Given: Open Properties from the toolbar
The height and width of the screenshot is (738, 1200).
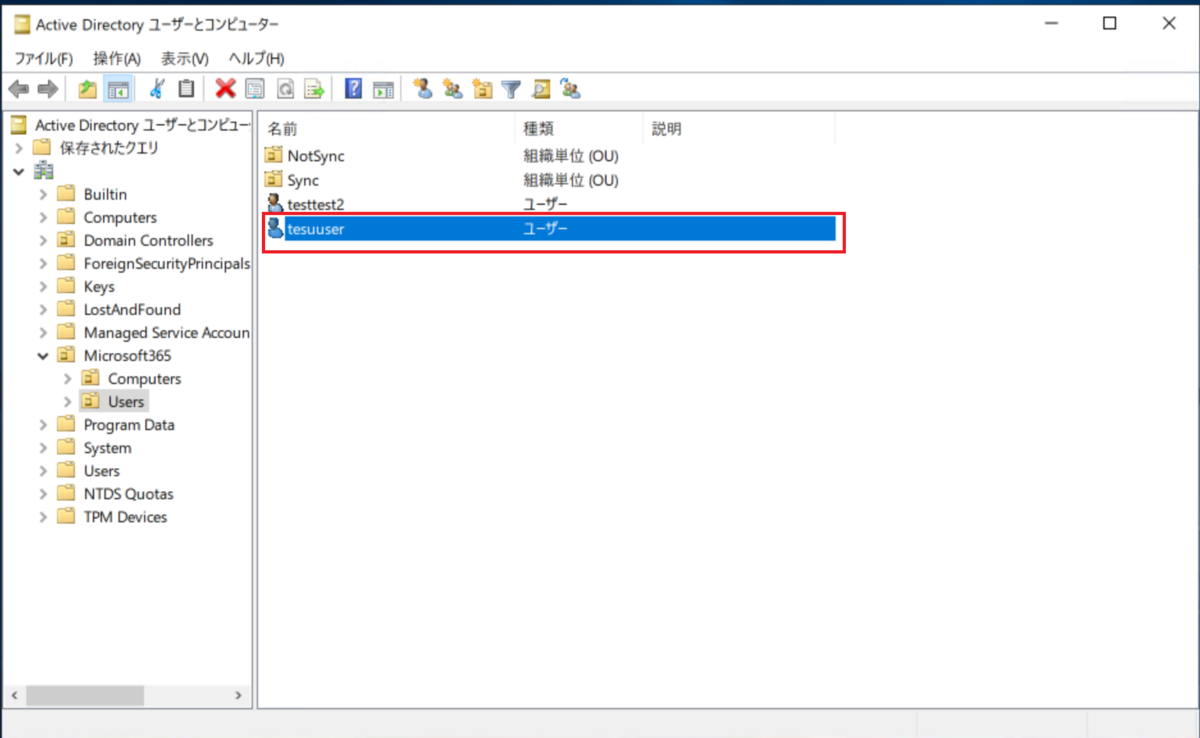Looking at the screenshot, I should [x=254, y=89].
